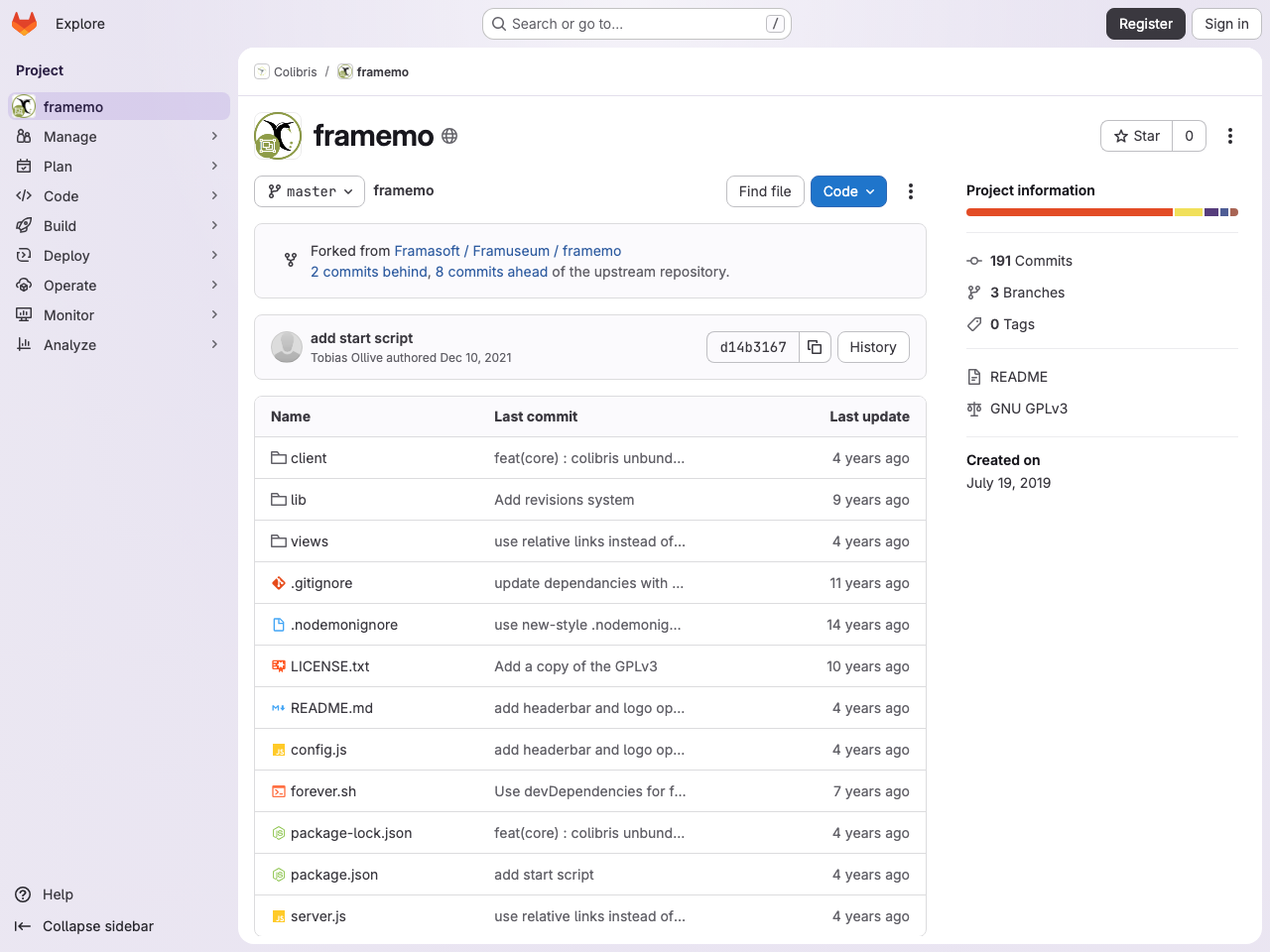Screen dimensions: 1270x952
Task: Expand the blue Code dropdown
Action: 848,191
